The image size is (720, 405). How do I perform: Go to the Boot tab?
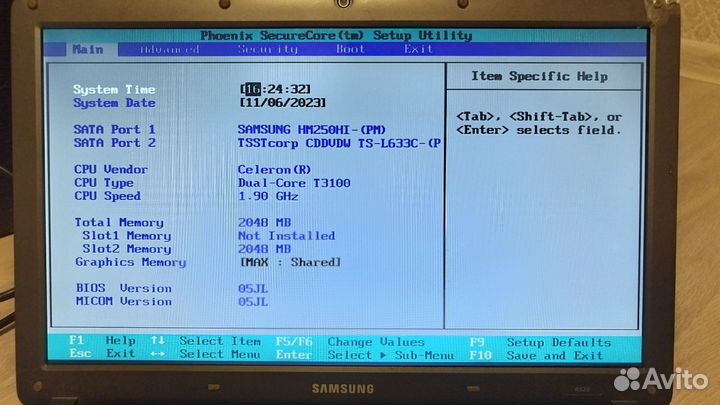(350, 49)
